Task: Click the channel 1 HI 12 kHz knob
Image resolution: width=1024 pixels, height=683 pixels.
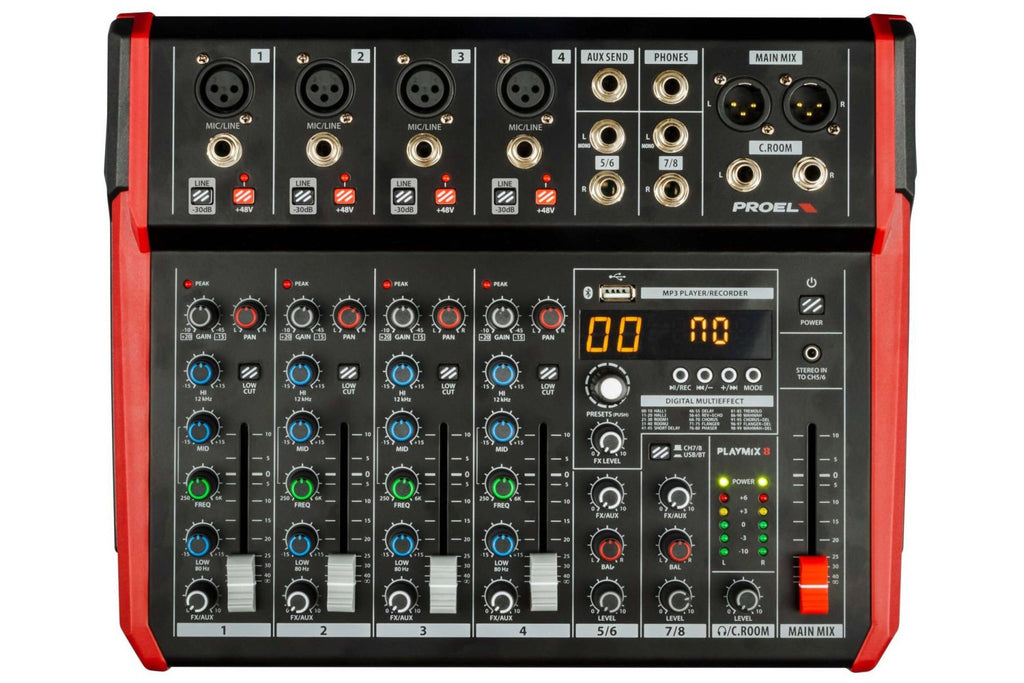Action: pos(202,372)
